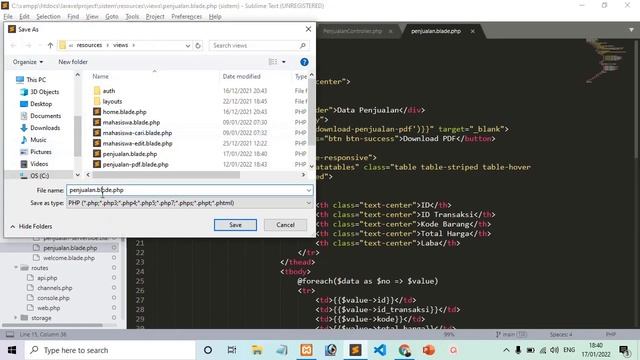The width and height of the screenshot is (640, 360).
Task: Collapse dialog with Hide Folders
Action: 31,226
